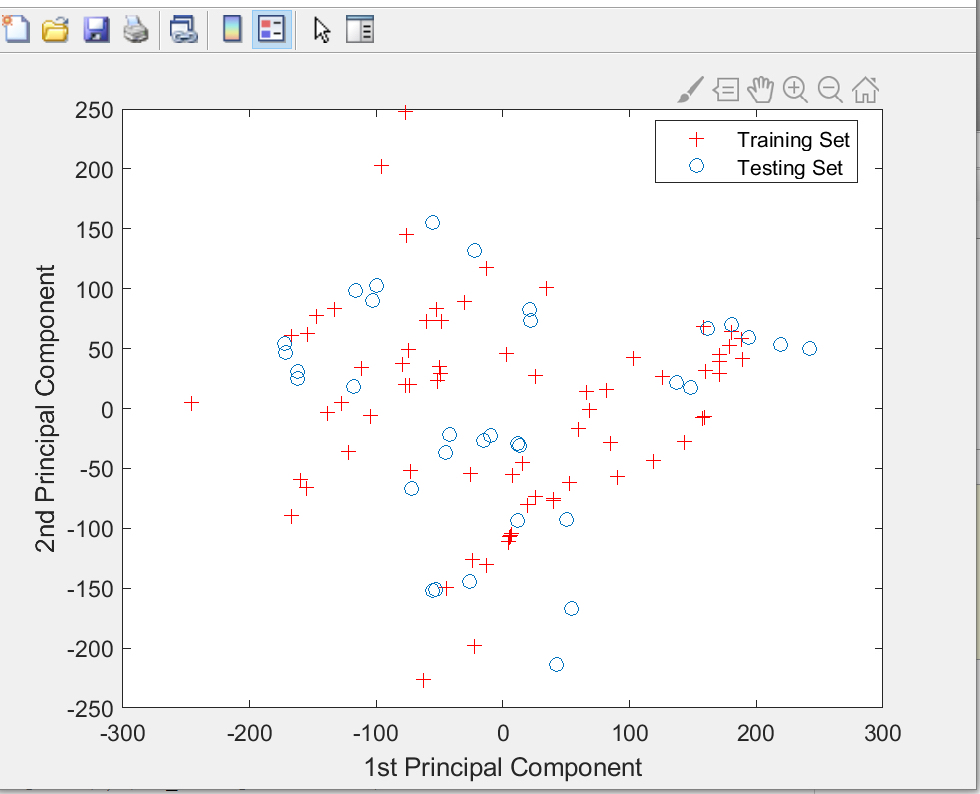This screenshot has height=794, width=980.
Task: Print the figure with the printer icon
Action: point(136,29)
